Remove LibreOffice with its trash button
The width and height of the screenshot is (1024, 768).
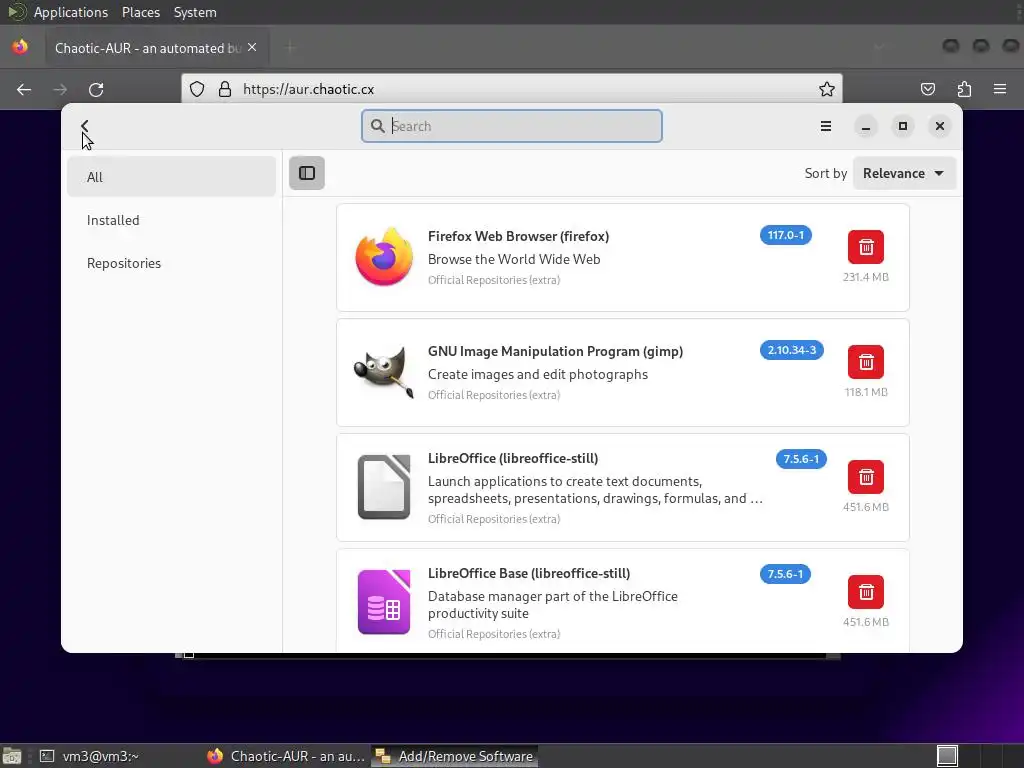point(866,477)
